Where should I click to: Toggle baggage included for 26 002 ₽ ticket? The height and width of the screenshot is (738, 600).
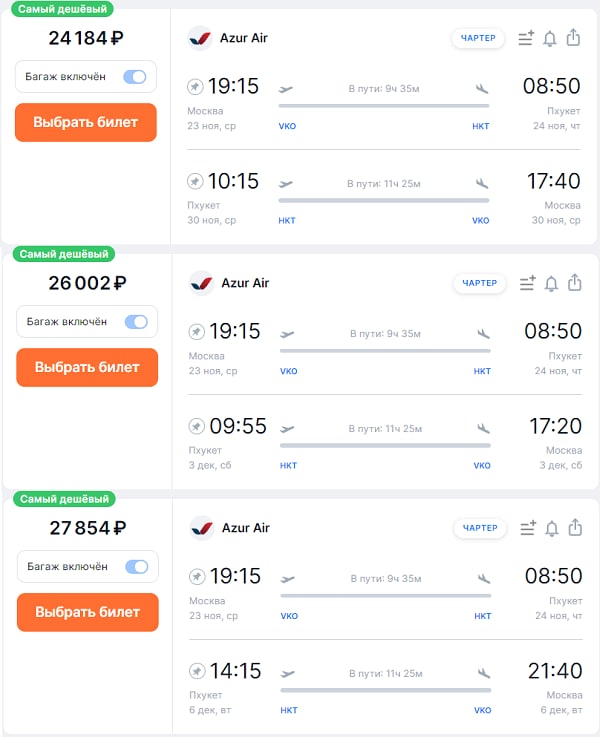[x=135, y=322]
